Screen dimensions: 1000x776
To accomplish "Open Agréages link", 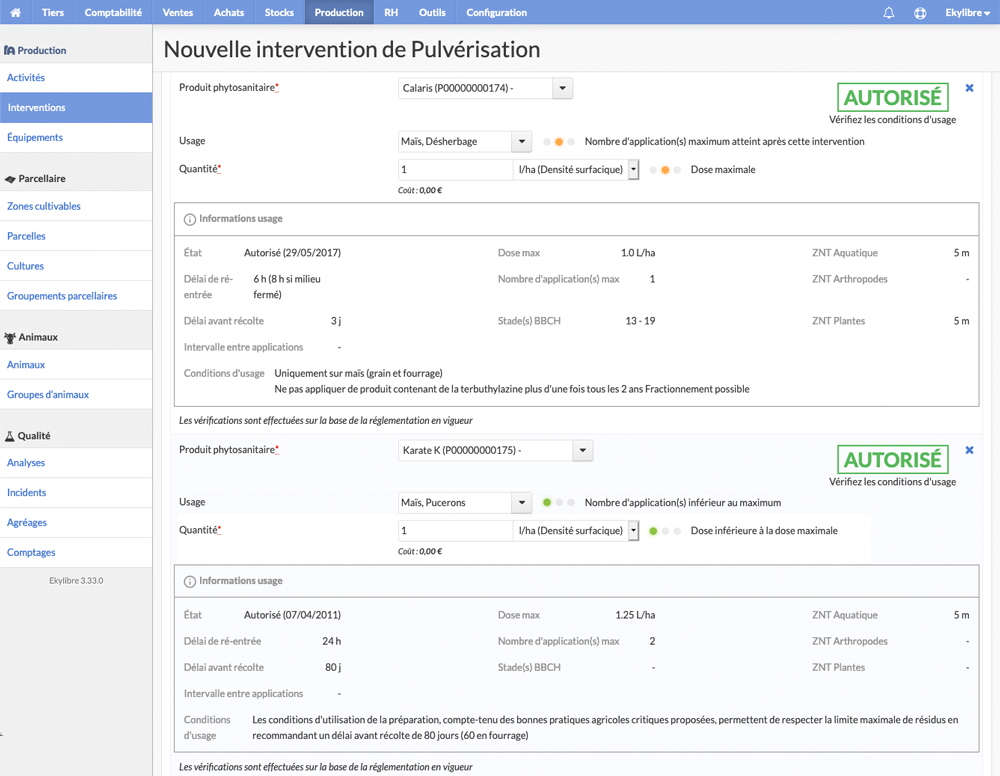I will 27,522.
